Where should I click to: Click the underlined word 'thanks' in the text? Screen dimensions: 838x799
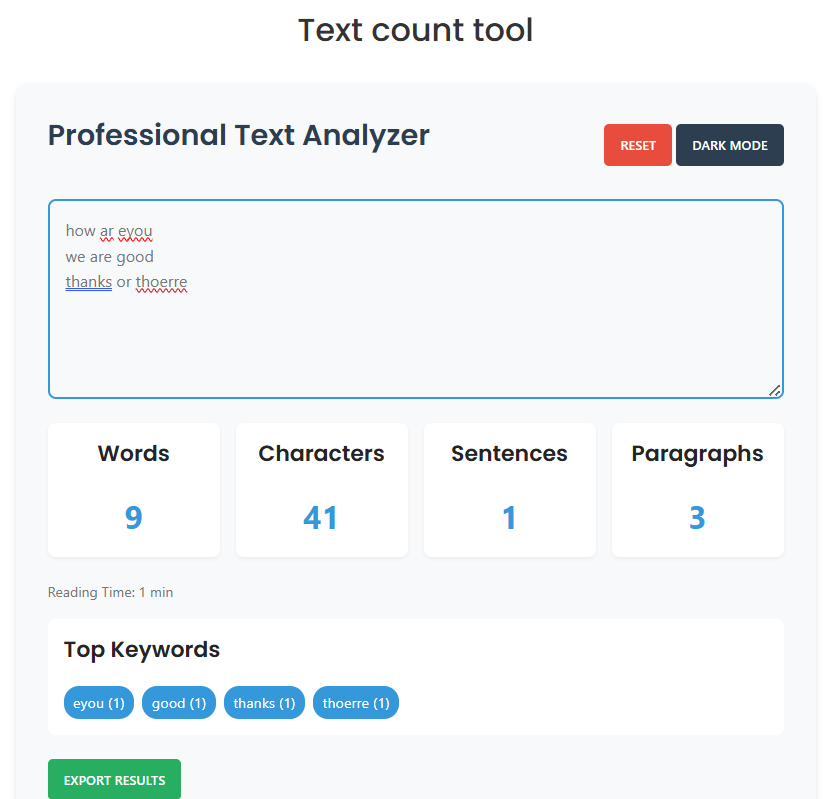[88, 282]
